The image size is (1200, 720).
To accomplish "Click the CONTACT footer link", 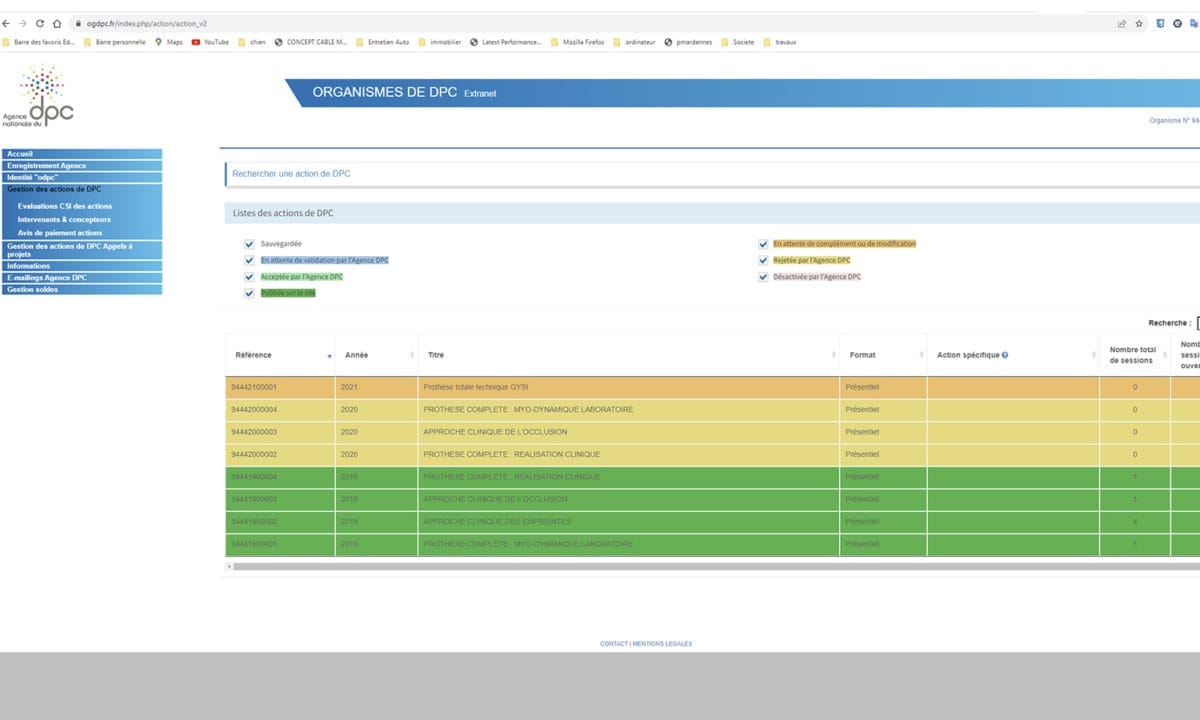I will (614, 644).
